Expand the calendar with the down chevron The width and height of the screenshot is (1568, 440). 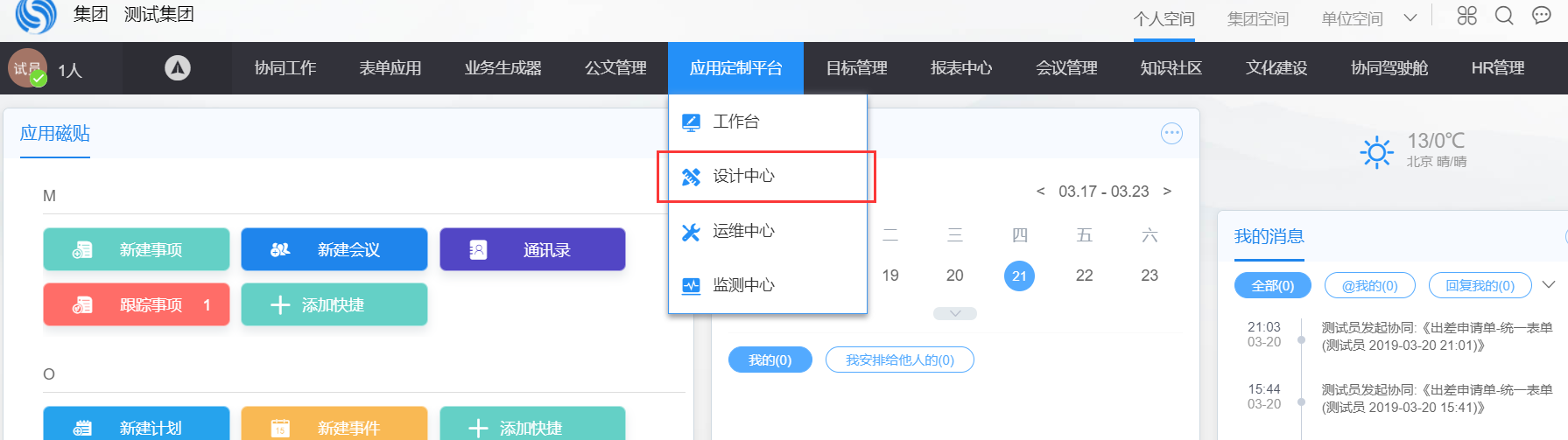pyautogui.click(x=955, y=313)
